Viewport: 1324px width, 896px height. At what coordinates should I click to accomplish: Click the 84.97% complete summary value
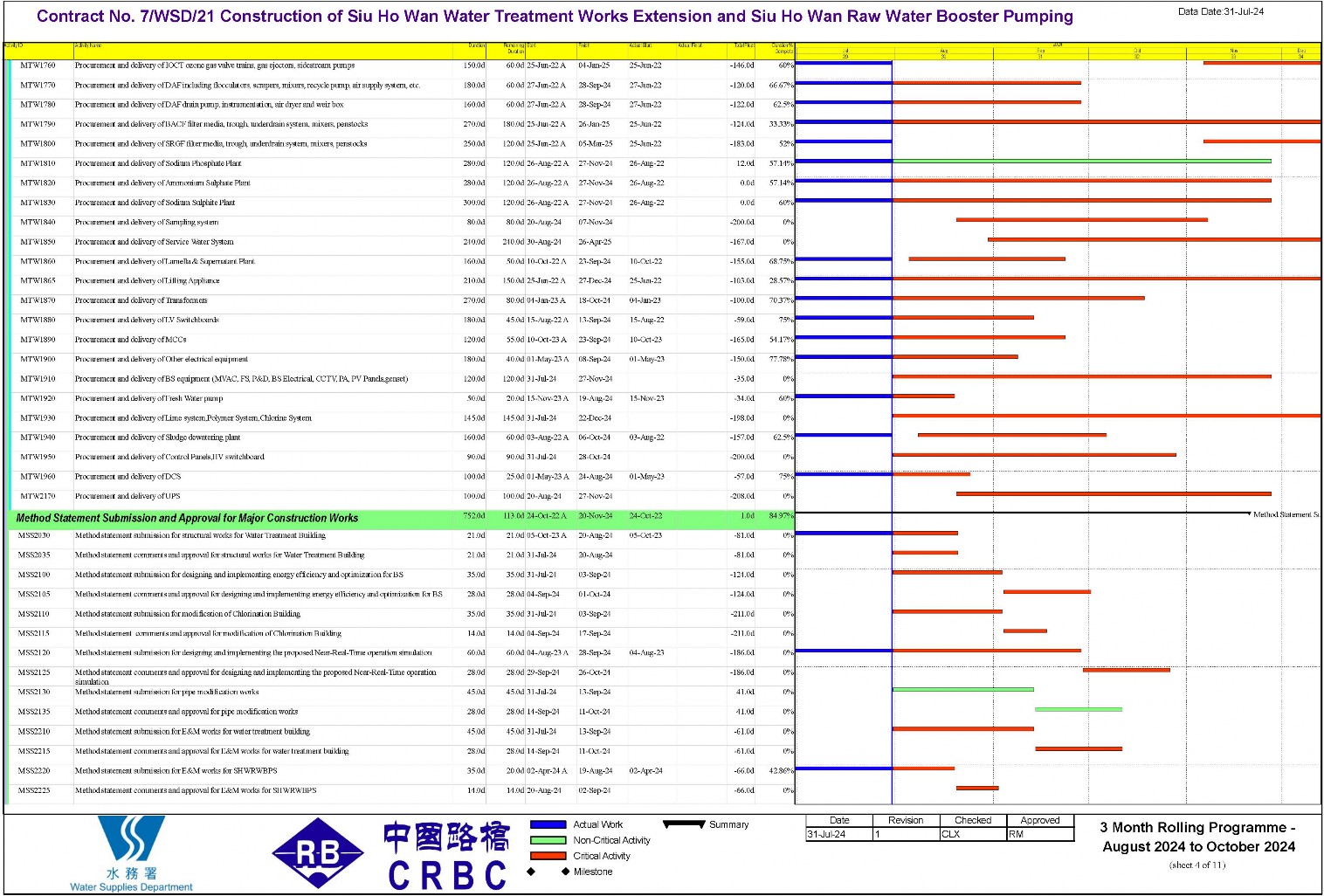[x=782, y=516]
